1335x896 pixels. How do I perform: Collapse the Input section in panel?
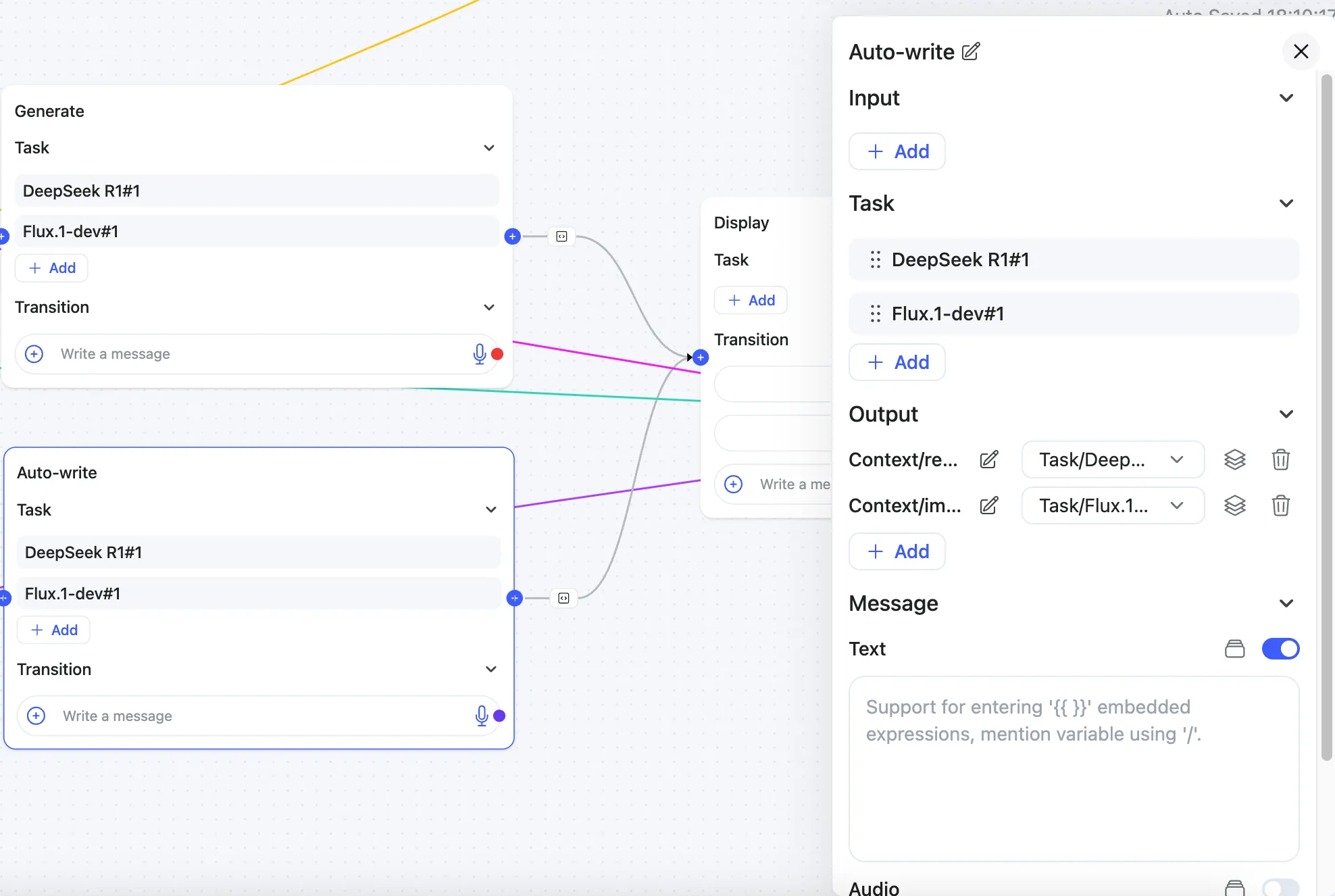tap(1286, 98)
